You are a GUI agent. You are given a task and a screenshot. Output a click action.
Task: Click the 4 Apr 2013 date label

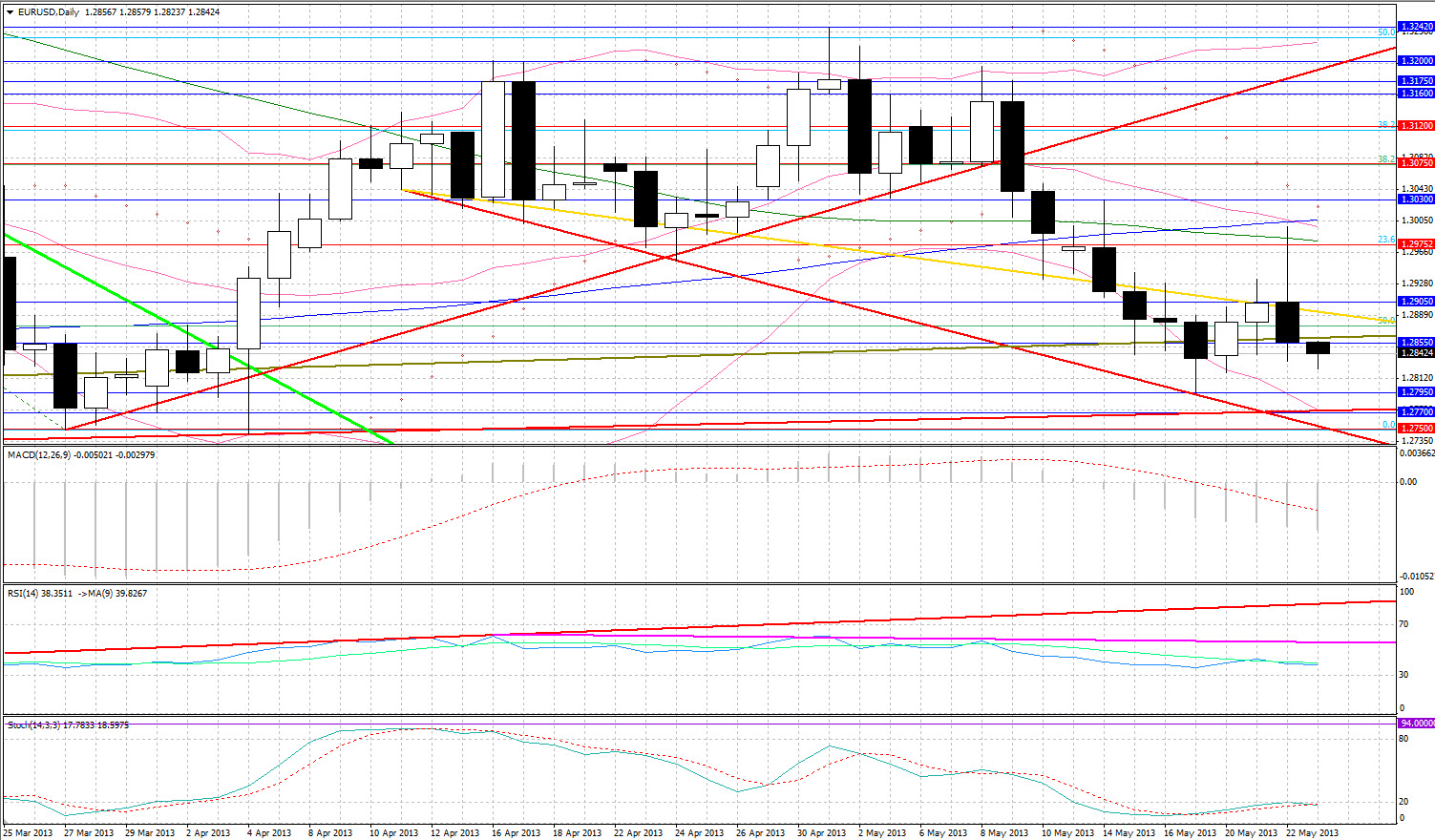pos(269,832)
